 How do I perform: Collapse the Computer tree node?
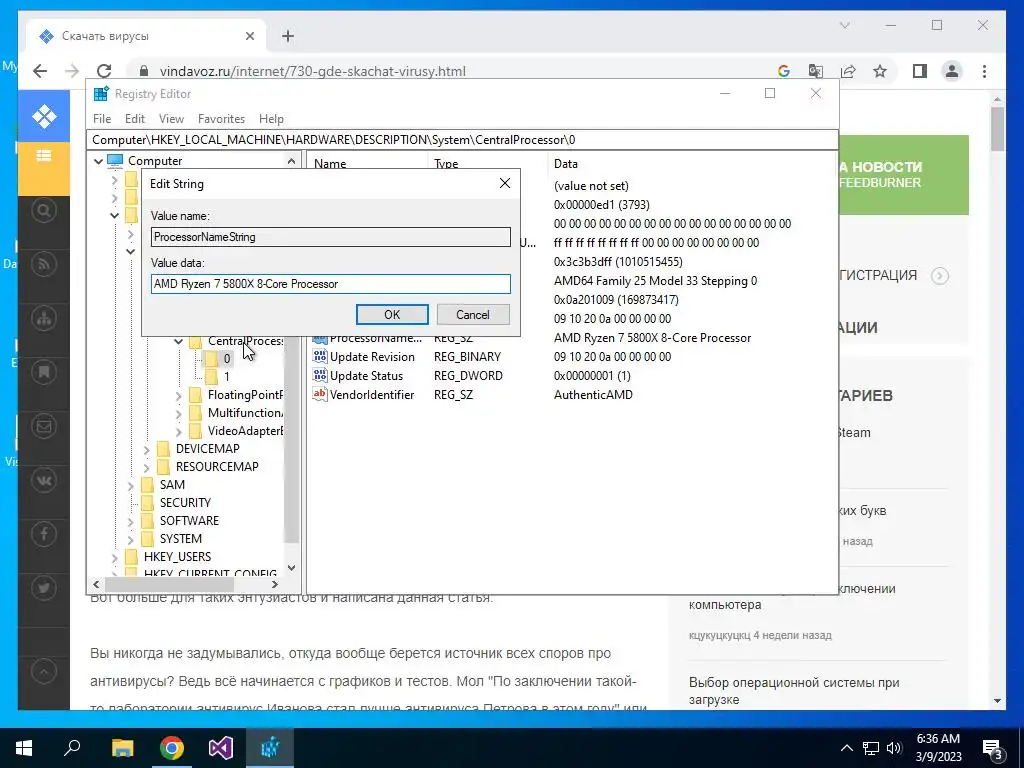pos(98,161)
